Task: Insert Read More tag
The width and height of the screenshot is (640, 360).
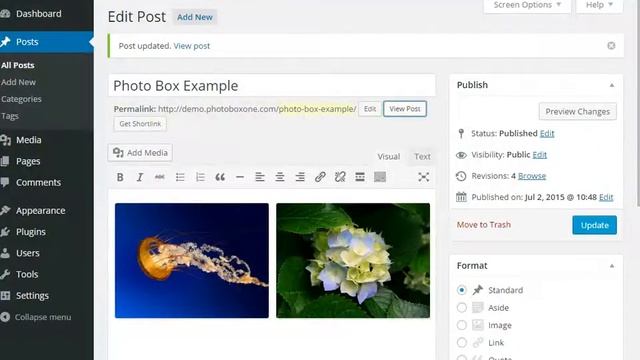Action: tap(360, 177)
